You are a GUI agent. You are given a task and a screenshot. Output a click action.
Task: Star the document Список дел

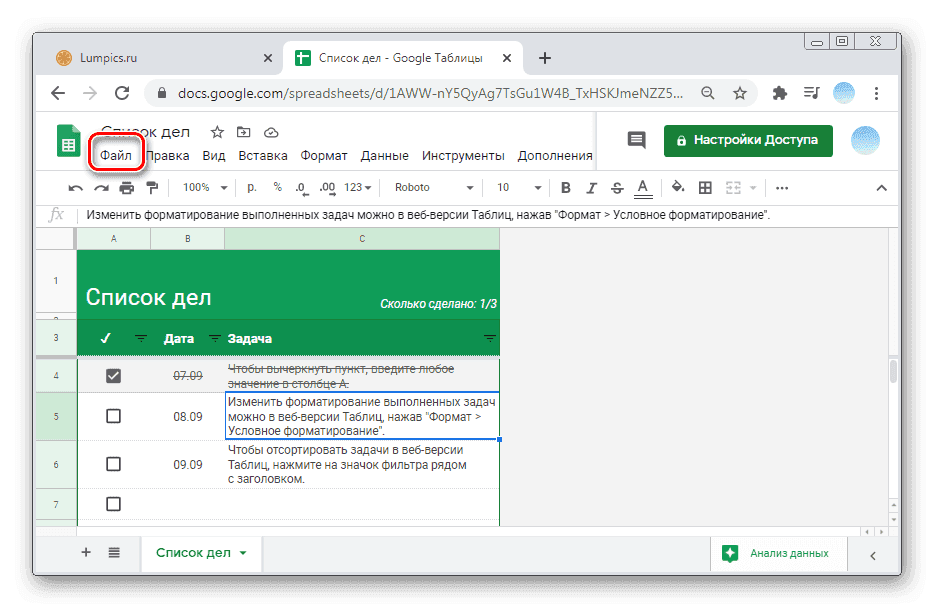214,133
